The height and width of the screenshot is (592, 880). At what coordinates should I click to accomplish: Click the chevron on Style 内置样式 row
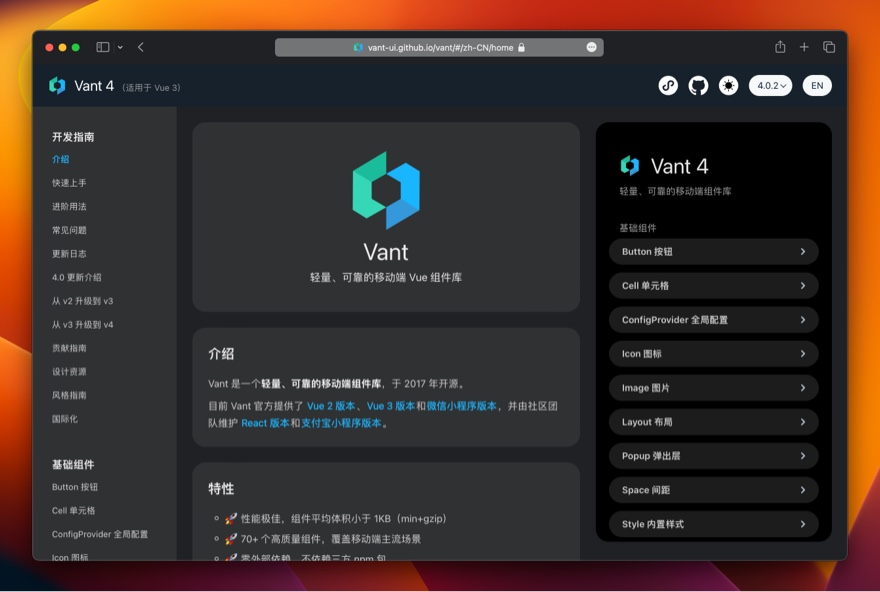click(803, 524)
